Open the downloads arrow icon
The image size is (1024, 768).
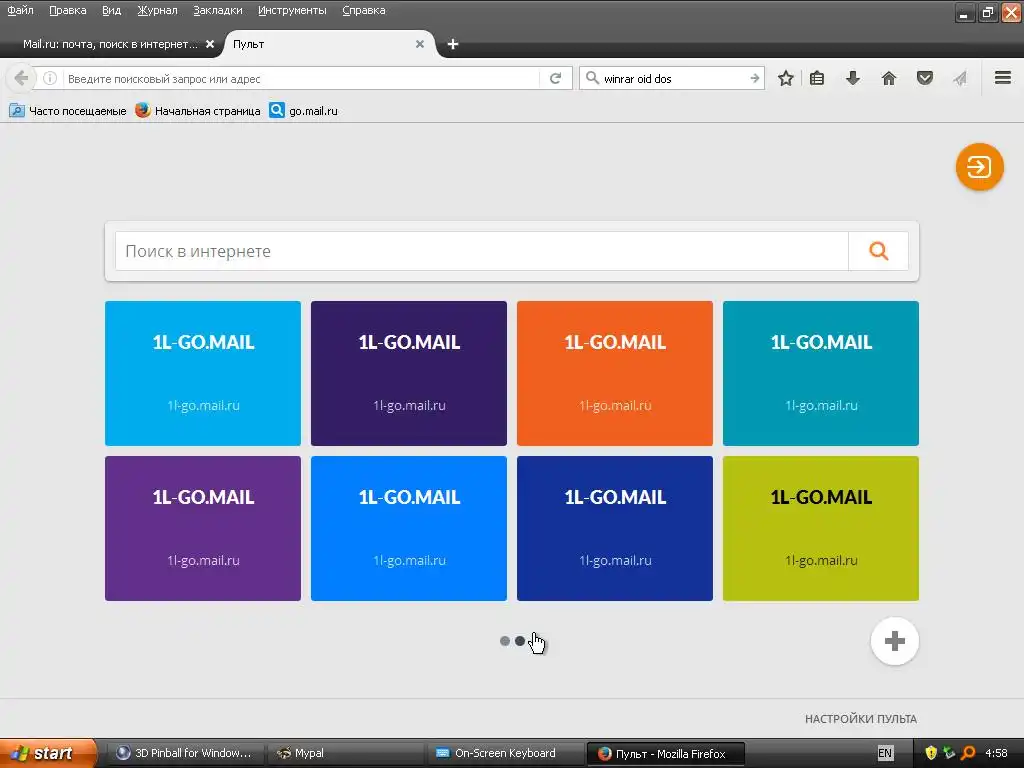click(x=853, y=78)
